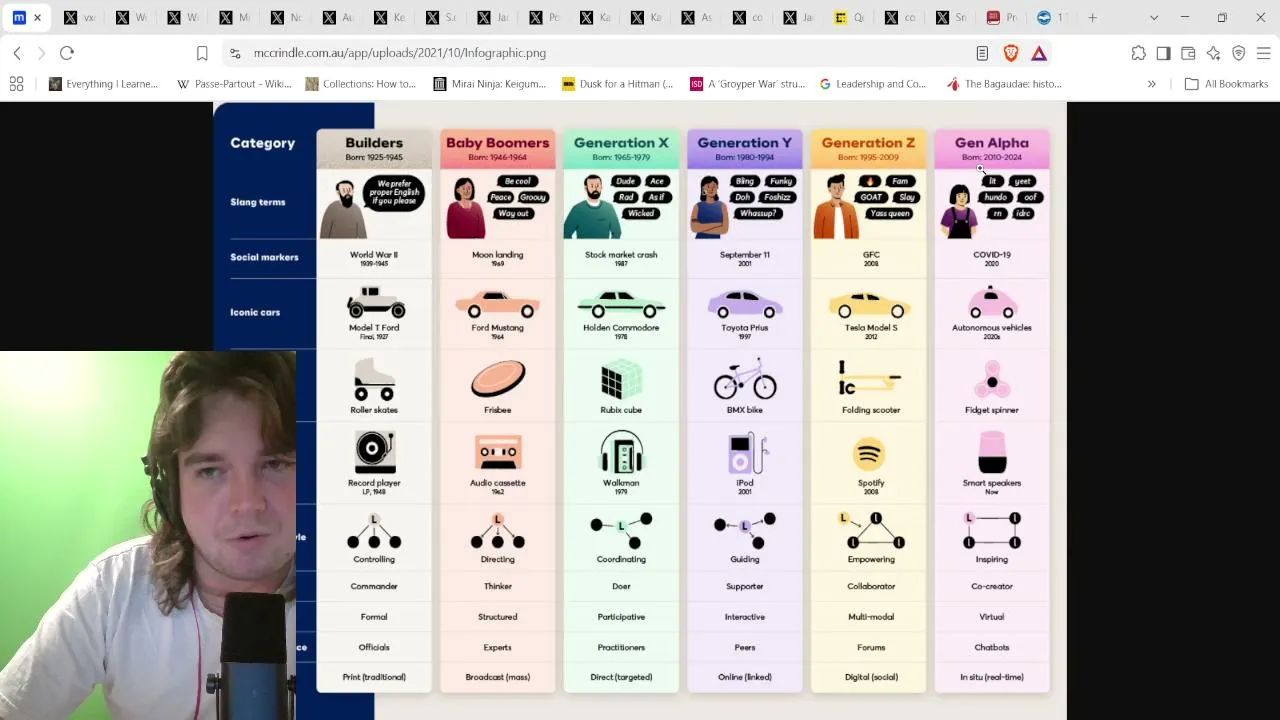
Task: Click the mccrindle.com.au address bar URL
Action: point(400,53)
